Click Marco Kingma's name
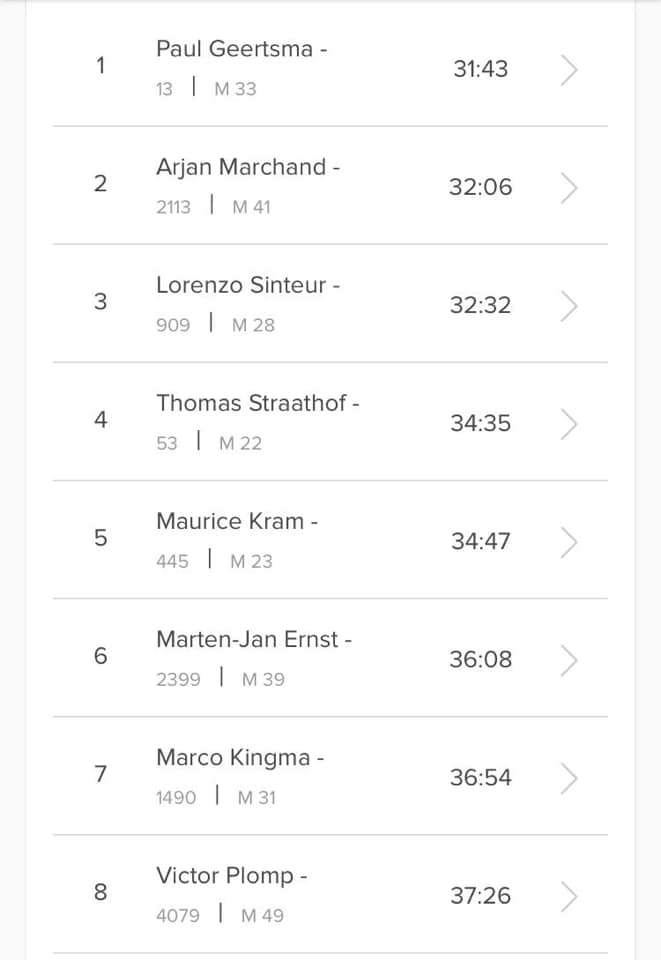This screenshot has width=661, height=960. coord(233,759)
